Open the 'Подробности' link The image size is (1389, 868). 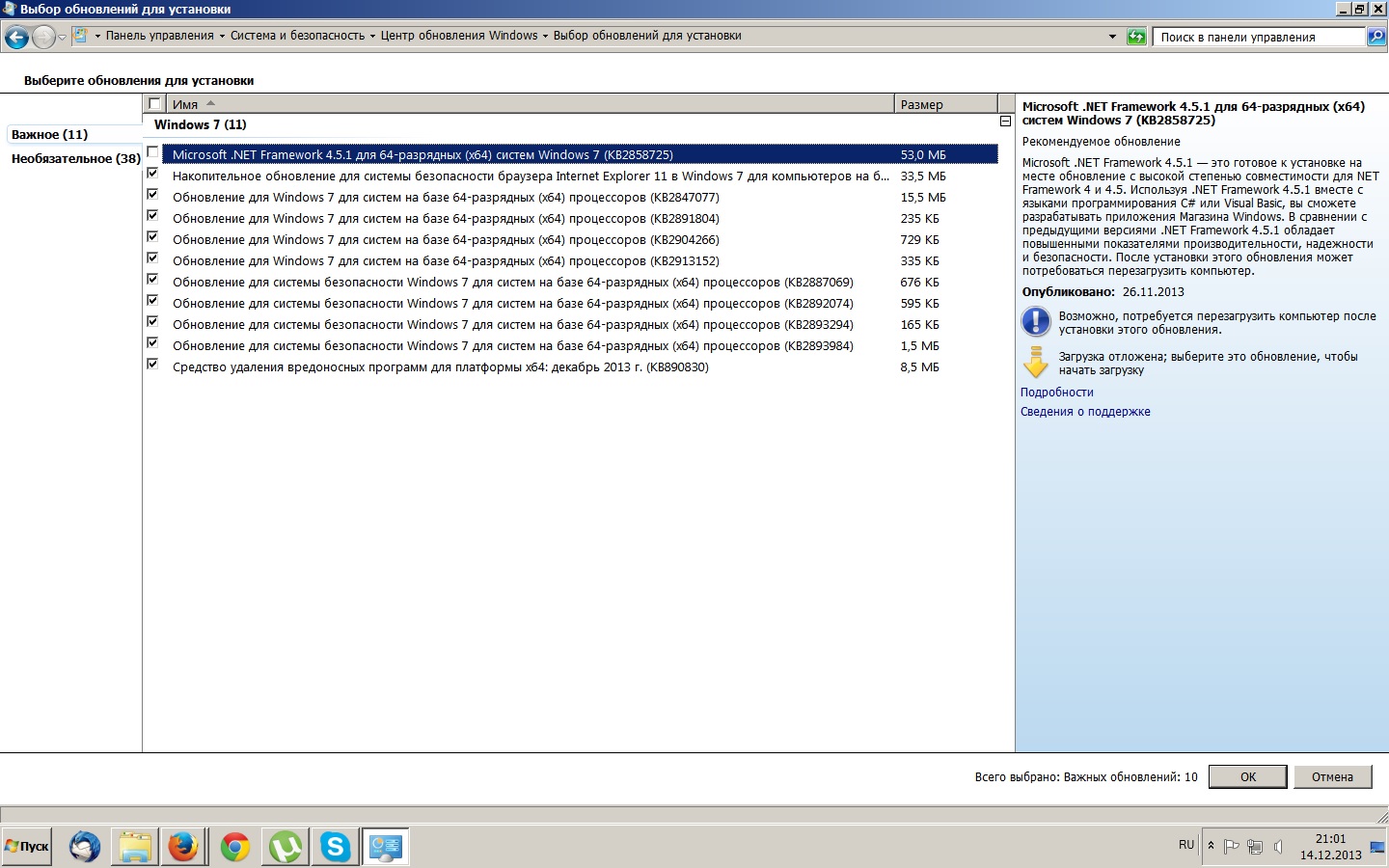pyautogui.click(x=1057, y=393)
